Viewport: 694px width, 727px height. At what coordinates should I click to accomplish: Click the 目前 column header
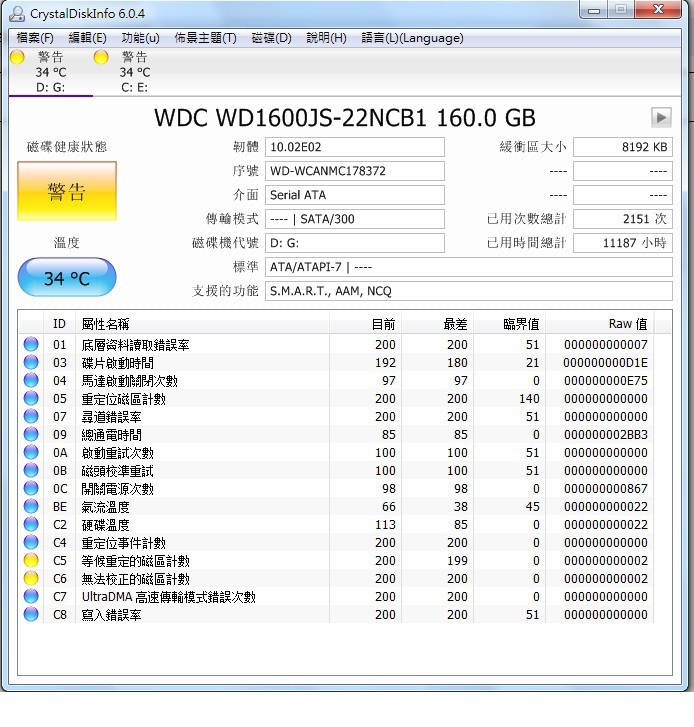click(365, 324)
